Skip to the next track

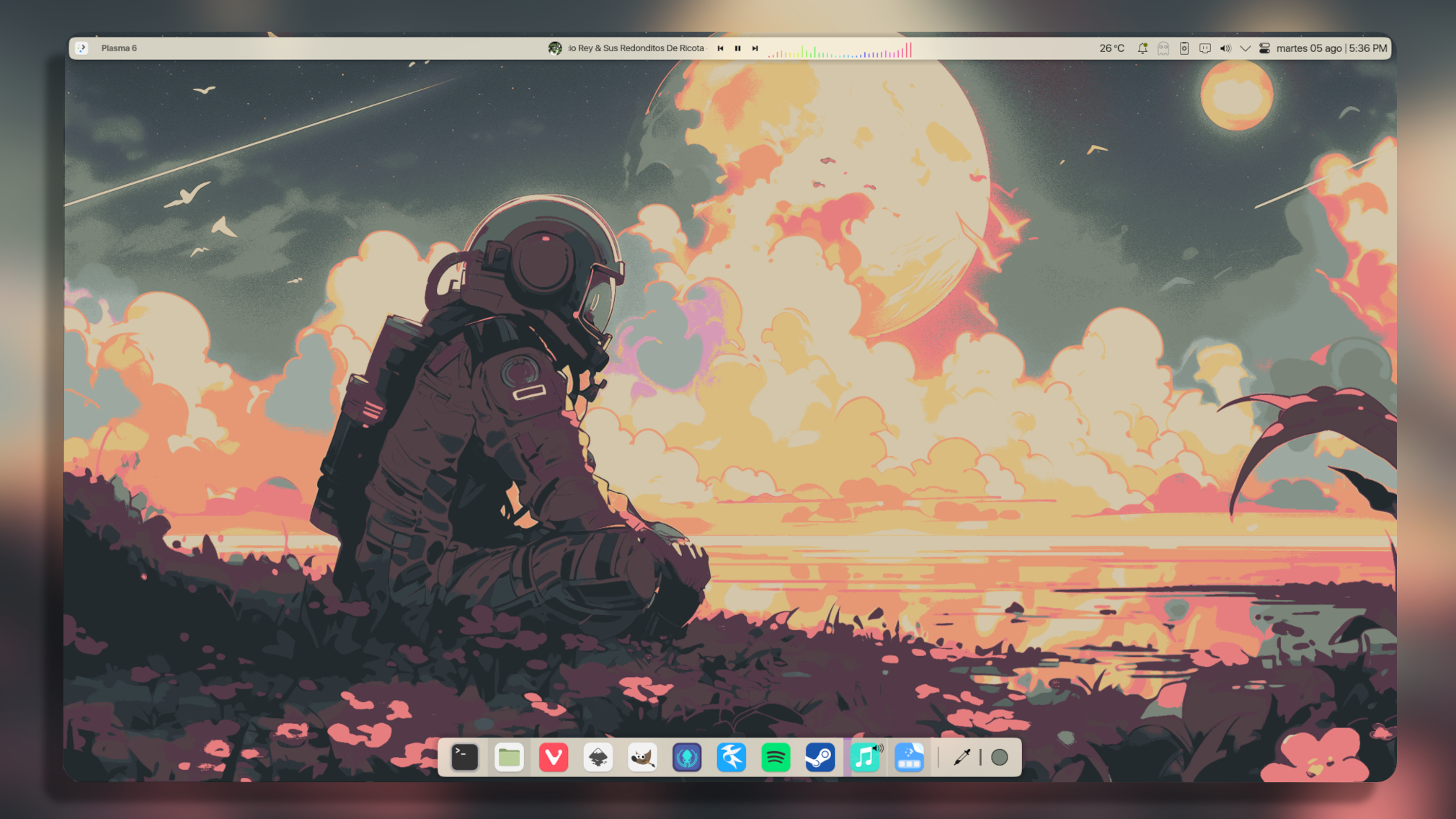(x=755, y=48)
